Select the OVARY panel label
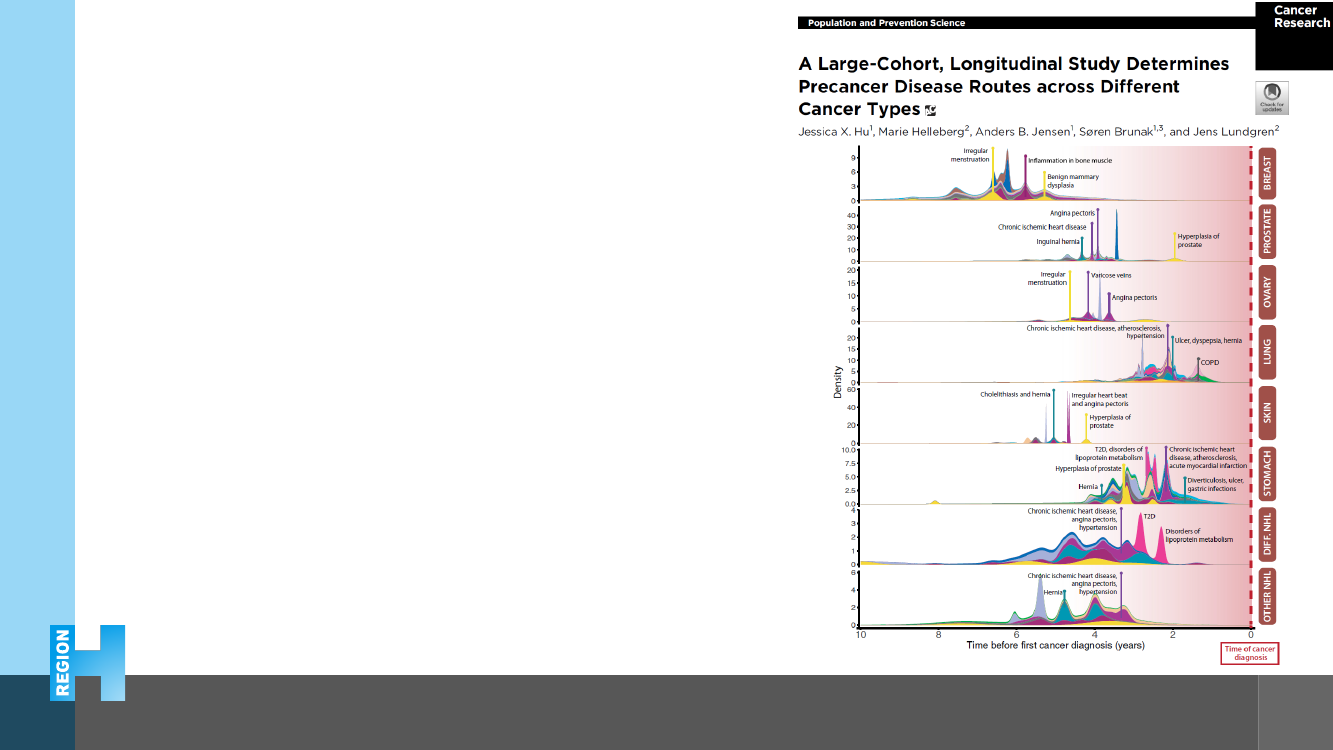 point(1267,293)
